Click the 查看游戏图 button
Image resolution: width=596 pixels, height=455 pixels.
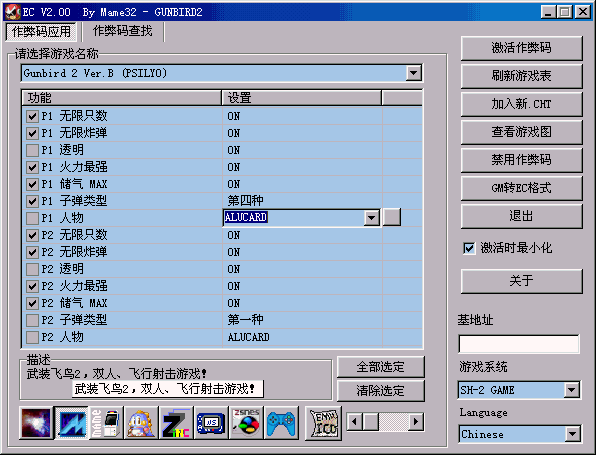pyautogui.click(x=521, y=132)
